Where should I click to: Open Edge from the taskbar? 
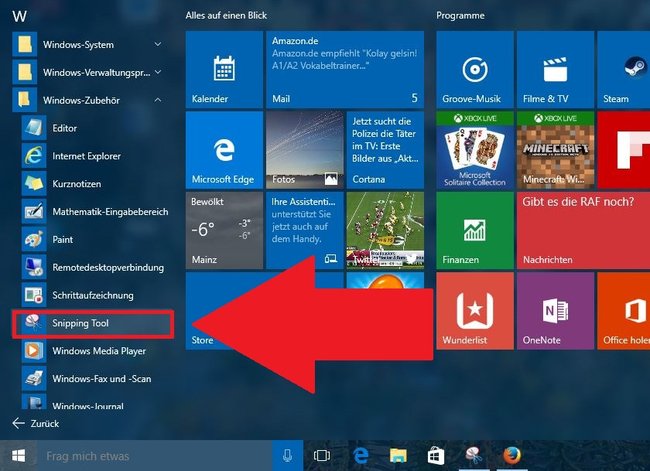tap(361, 456)
